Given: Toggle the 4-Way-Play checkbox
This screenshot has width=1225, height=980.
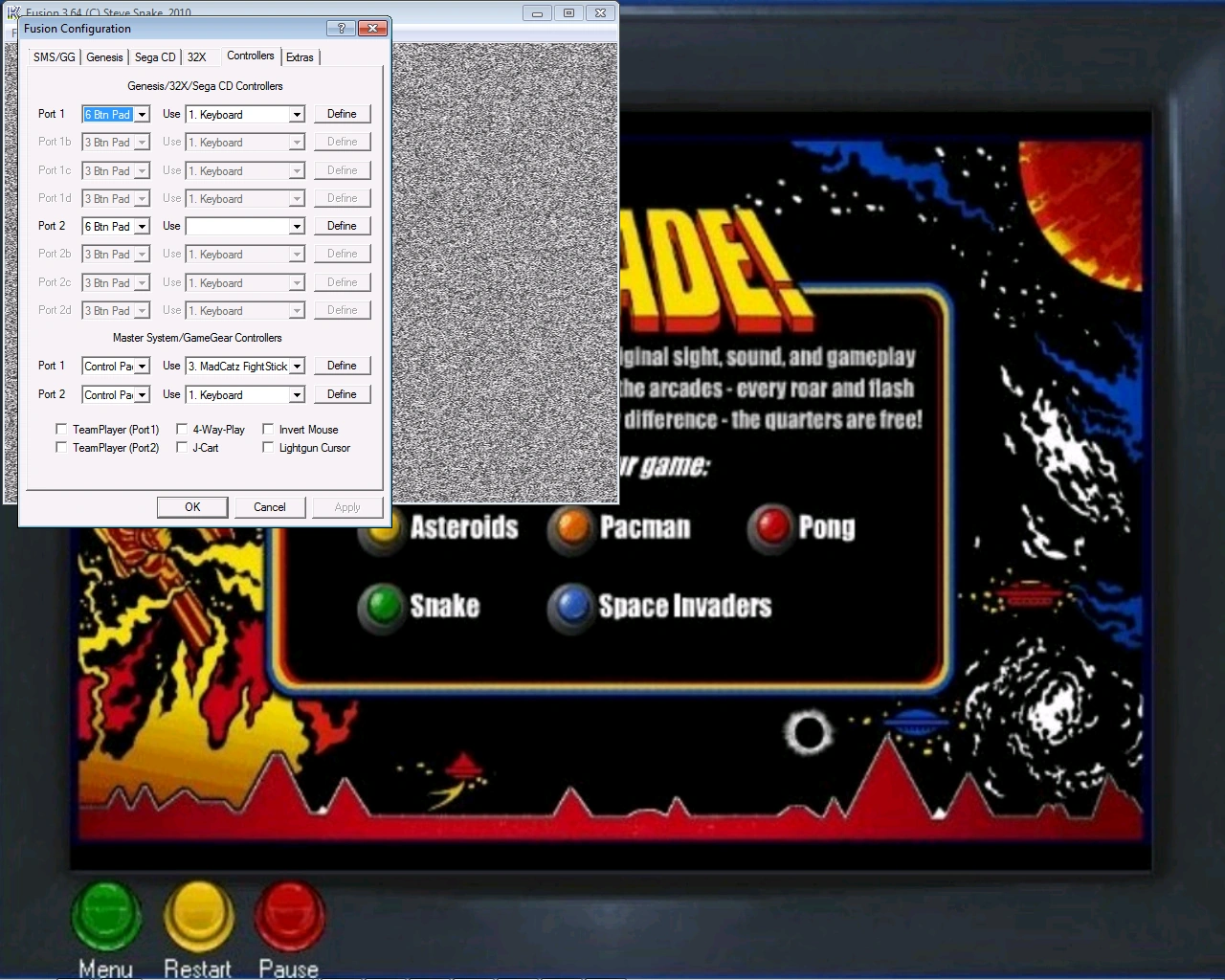Looking at the screenshot, I should click(x=182, y=430).
